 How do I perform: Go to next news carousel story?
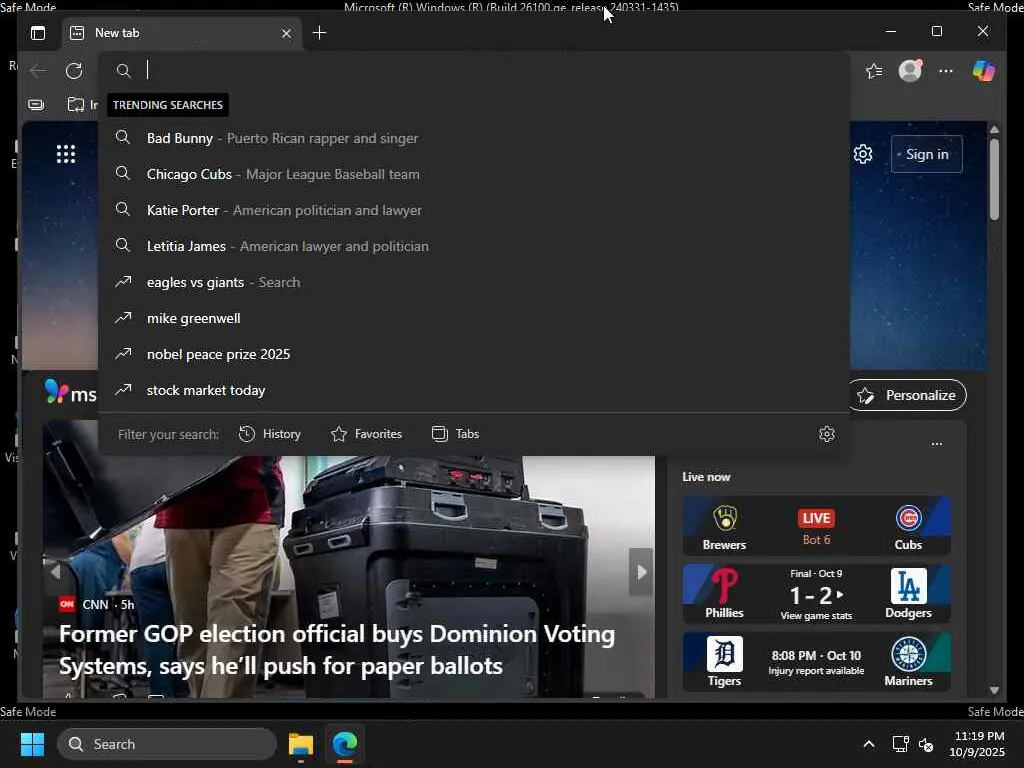641,572
